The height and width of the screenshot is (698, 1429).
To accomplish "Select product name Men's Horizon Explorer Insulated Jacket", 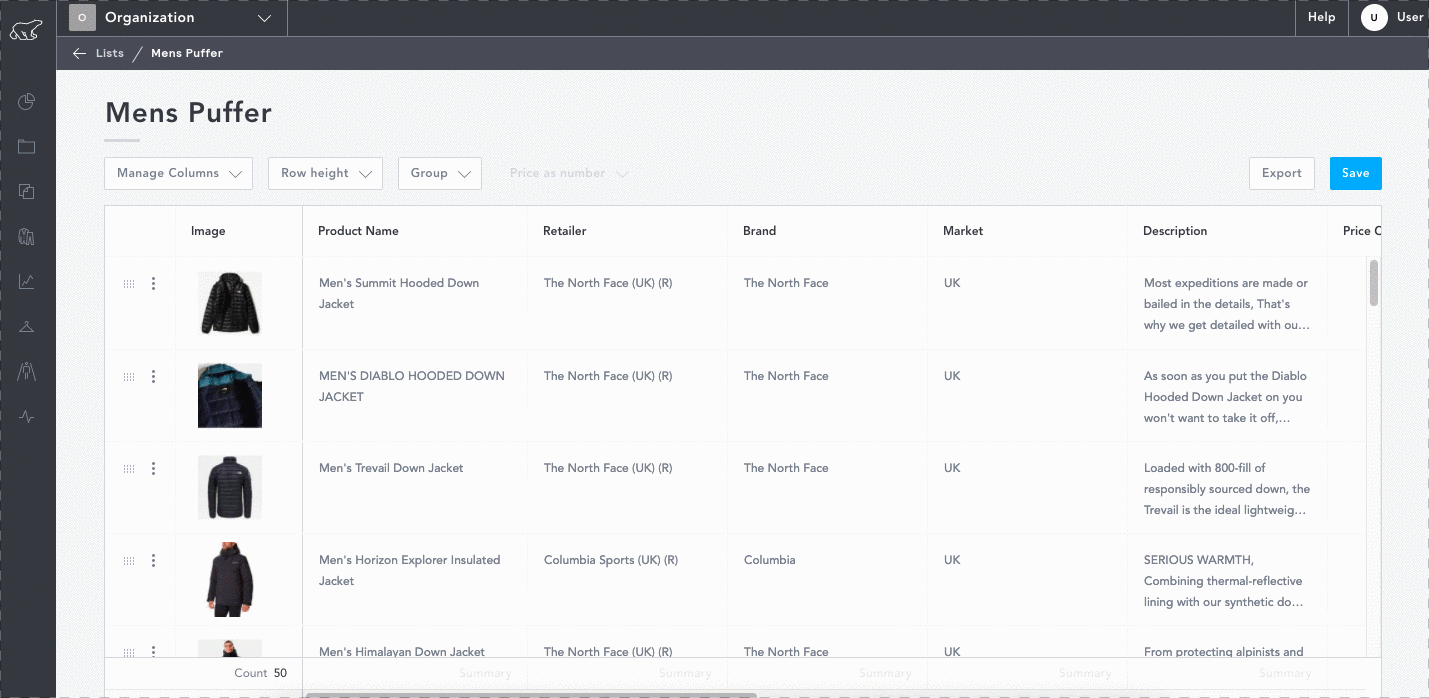I will pyautogui.click(x=410, y=571).
